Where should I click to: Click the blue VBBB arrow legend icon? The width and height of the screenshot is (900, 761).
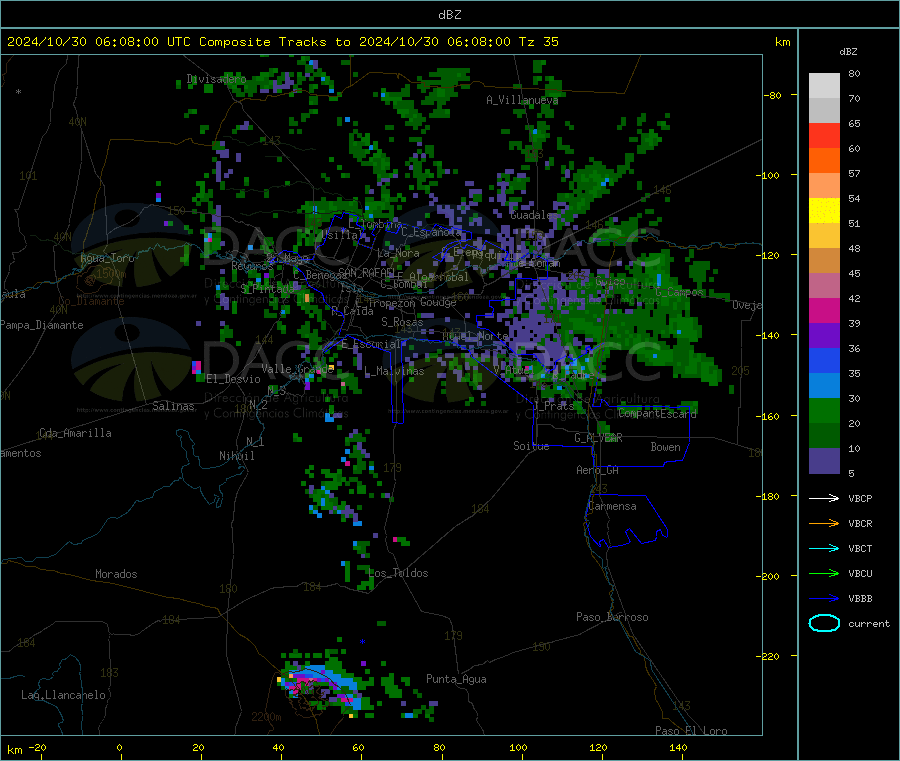coord(824,599)
